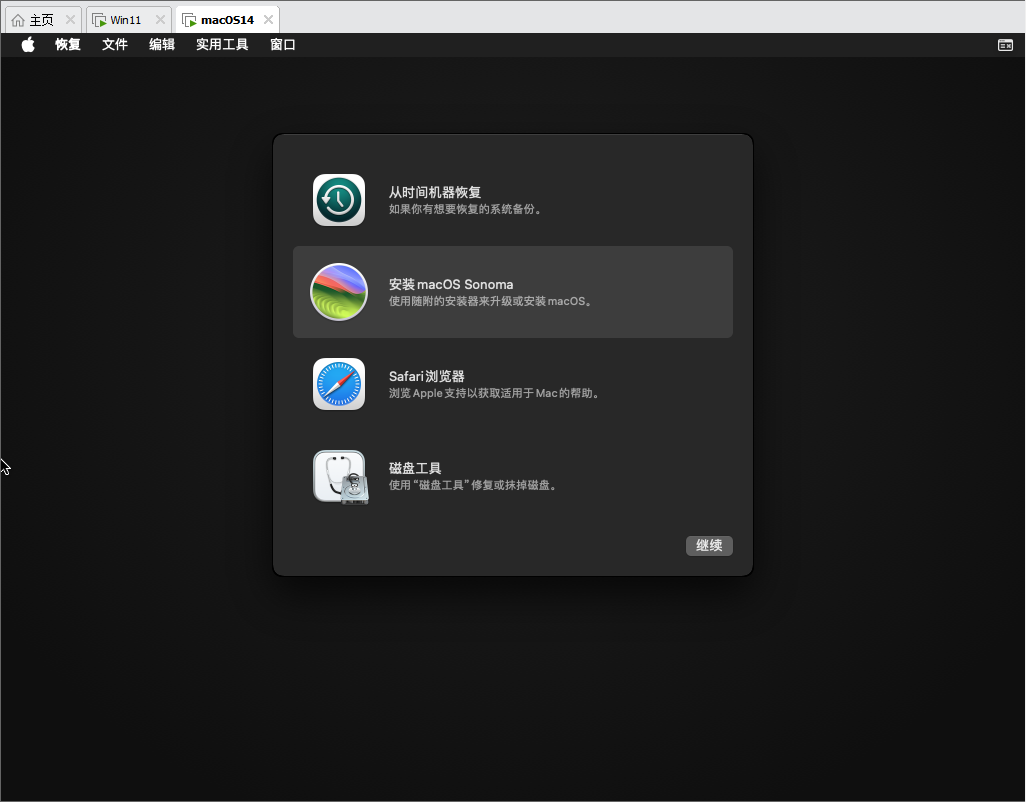This screenshot has width=1026, height=802.
Task: Select Safari浏览器 option title
Action: tap(427, 377)
